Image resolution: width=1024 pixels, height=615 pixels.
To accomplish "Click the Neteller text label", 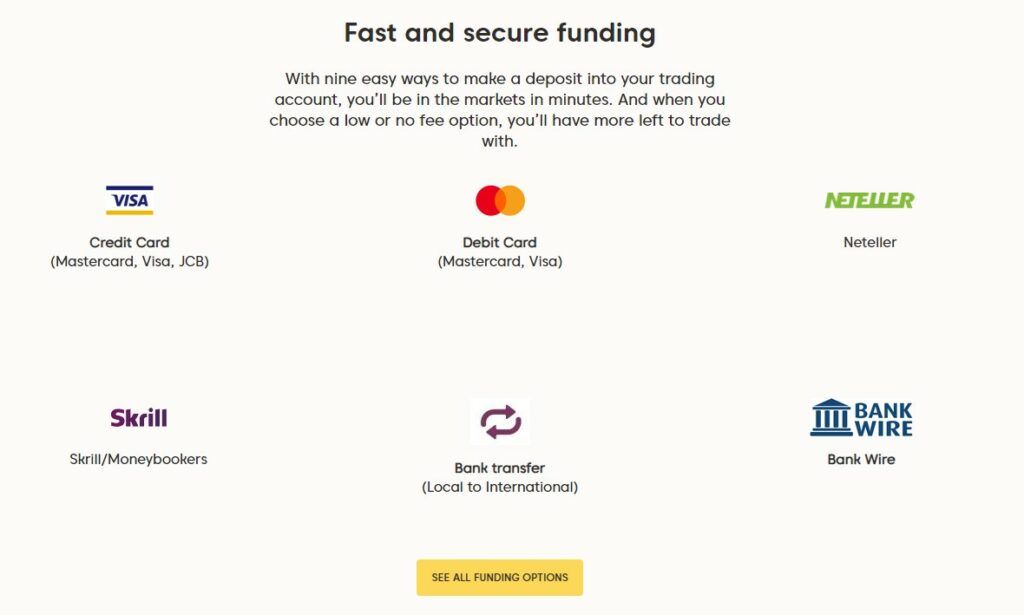I will tap(869, 242).
